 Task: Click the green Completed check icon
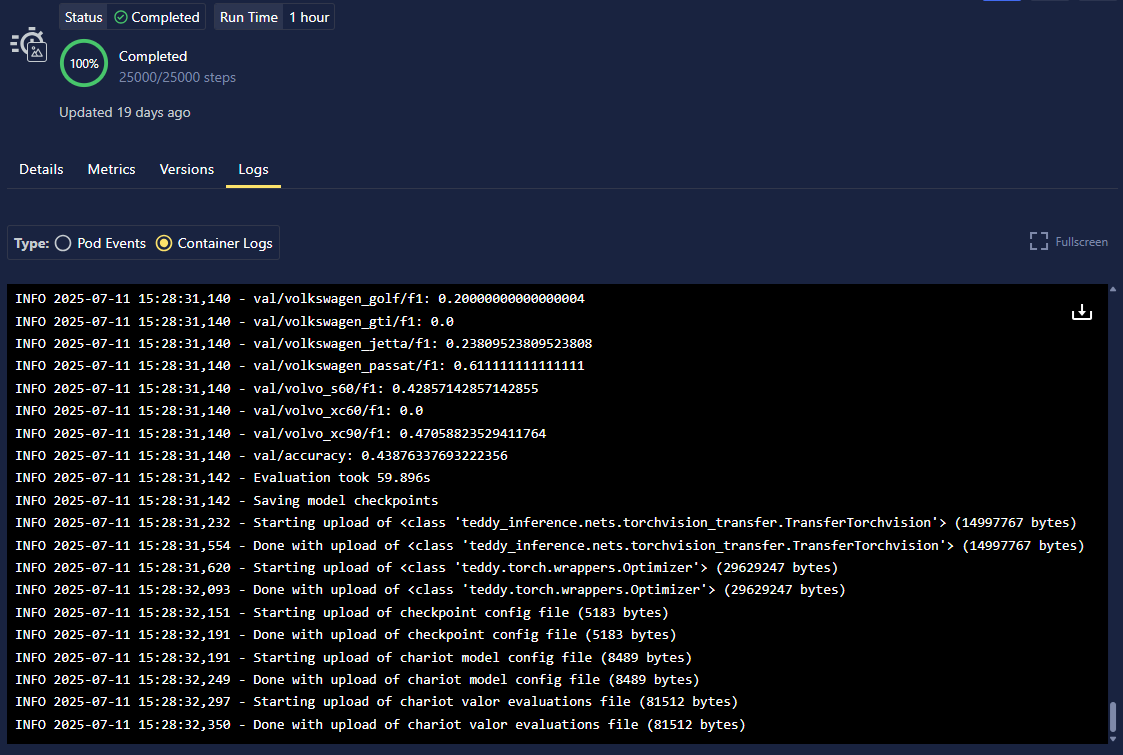(x=120, y=17)
